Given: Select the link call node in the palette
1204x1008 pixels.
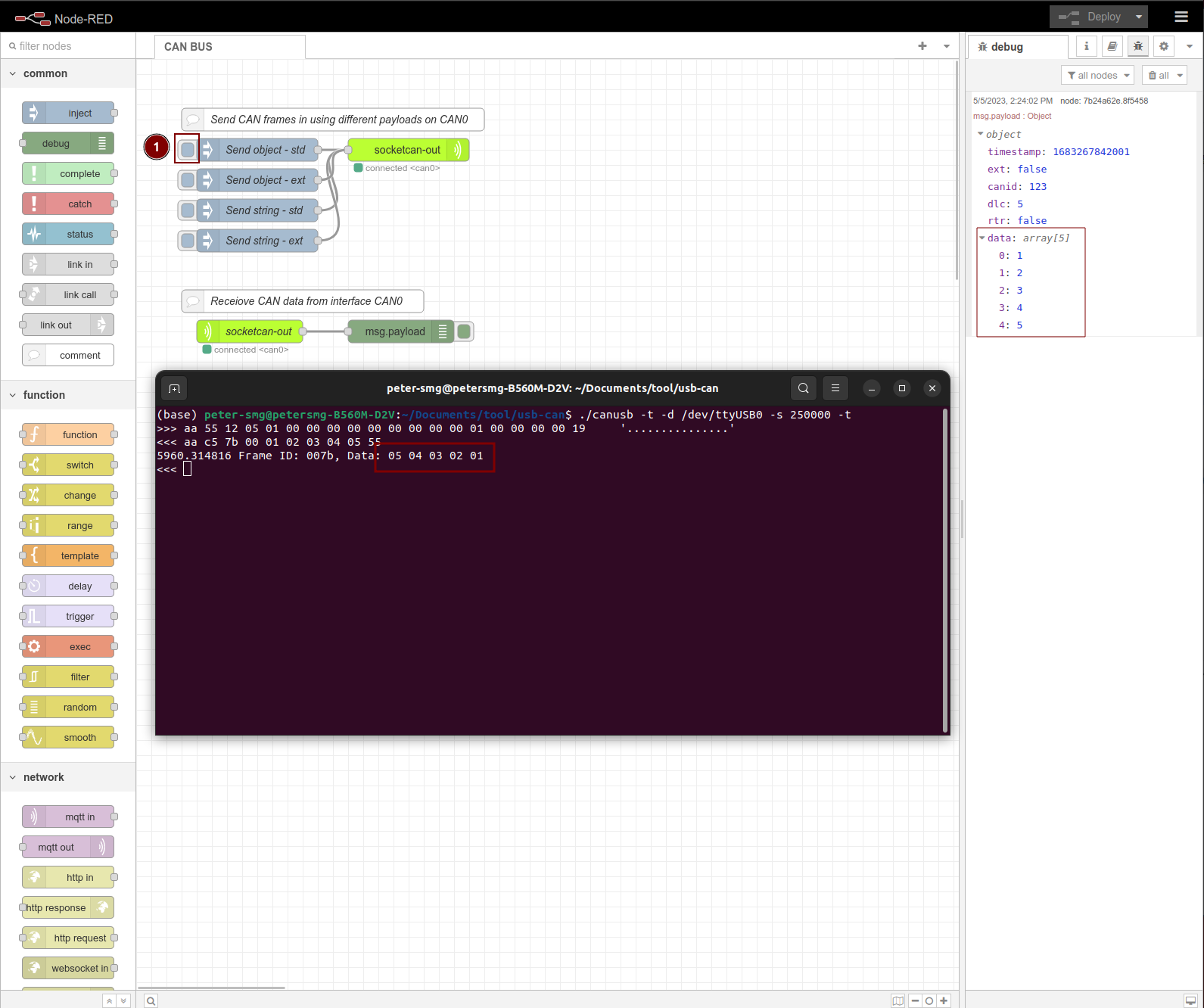Looking at the screenshot, I should click(68, 294).
